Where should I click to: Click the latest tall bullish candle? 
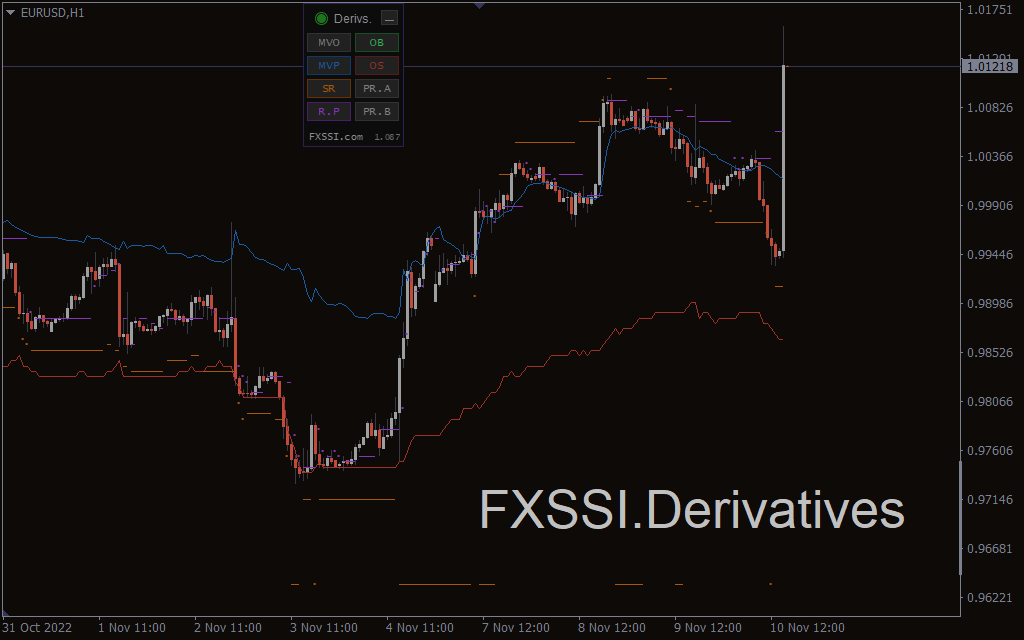coord(783,158)
